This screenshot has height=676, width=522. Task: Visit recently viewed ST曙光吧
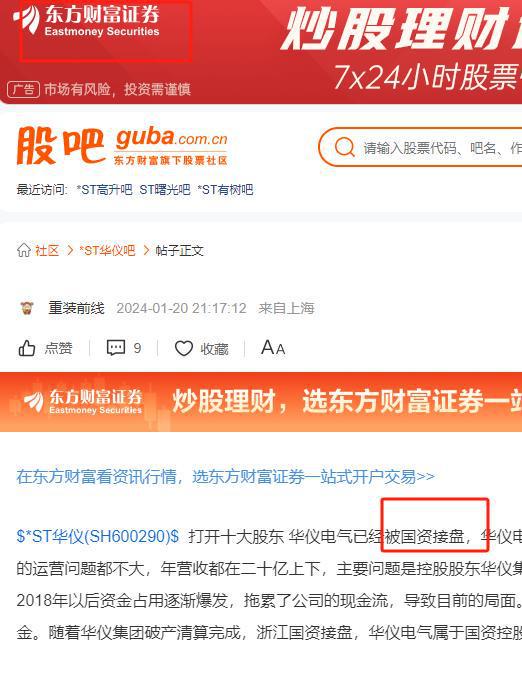pyautogui.click(x=165, y=189)
